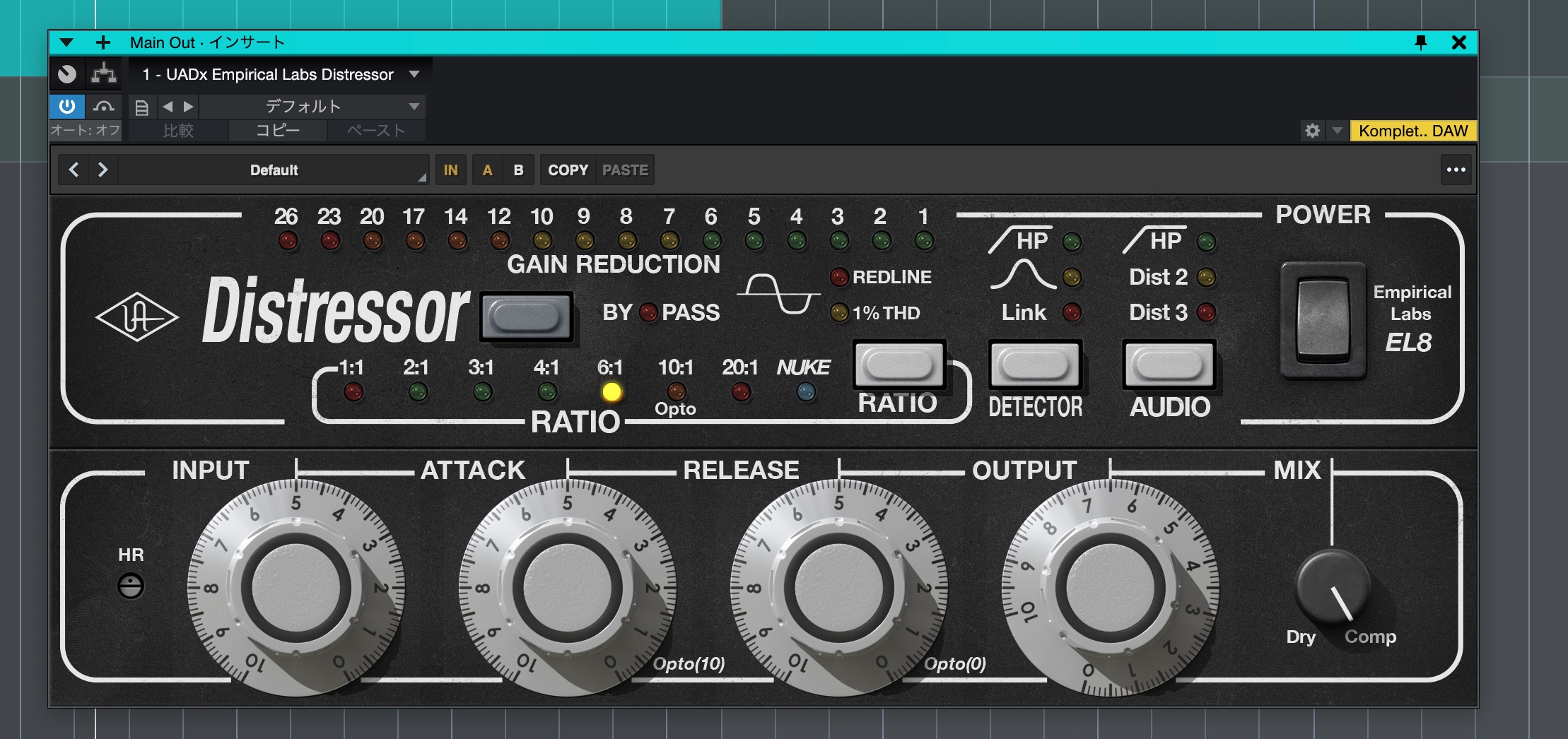Screen dimensions: 1568x739
Task: Click the Detector Link LED
Action: (1072, 312)
